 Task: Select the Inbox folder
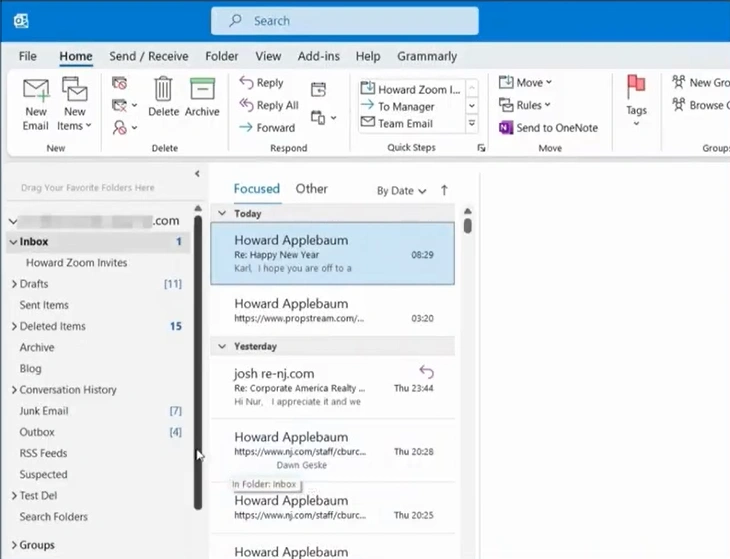coord(98,242)
